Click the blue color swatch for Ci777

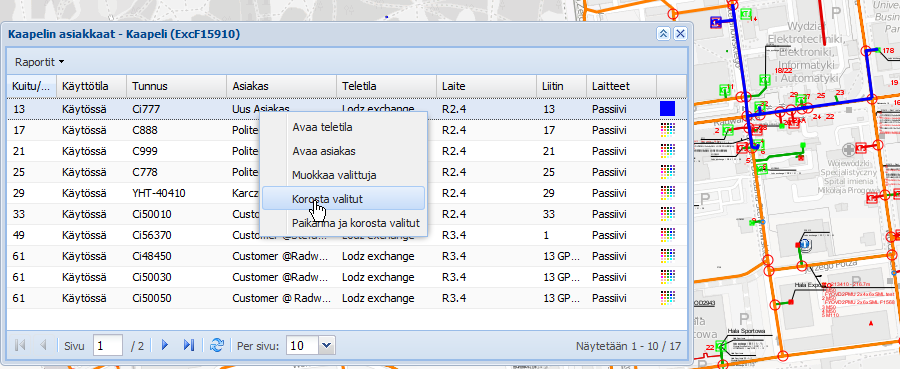click(668, 109)
